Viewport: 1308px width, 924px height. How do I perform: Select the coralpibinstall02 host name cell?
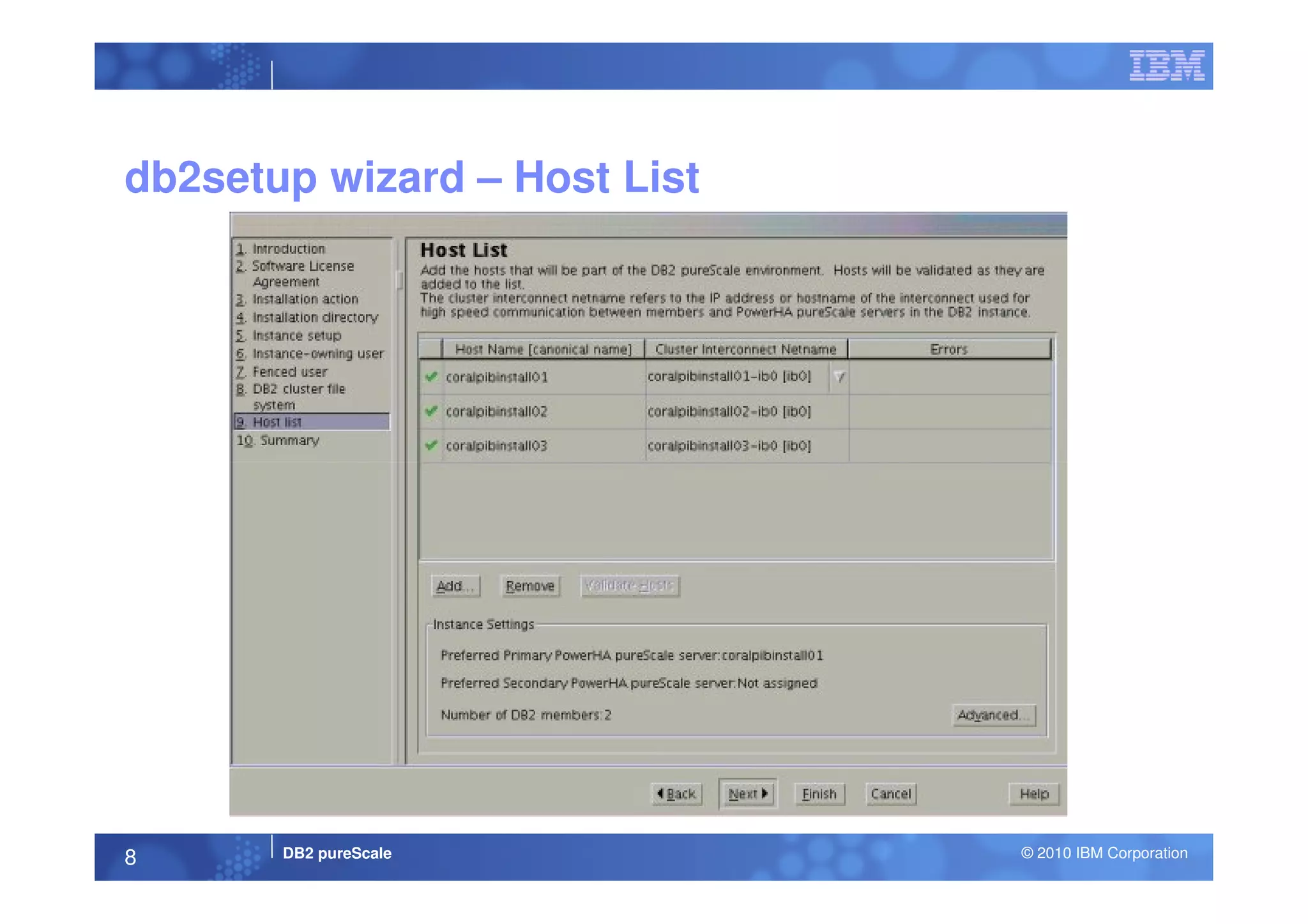click(544, 411)
